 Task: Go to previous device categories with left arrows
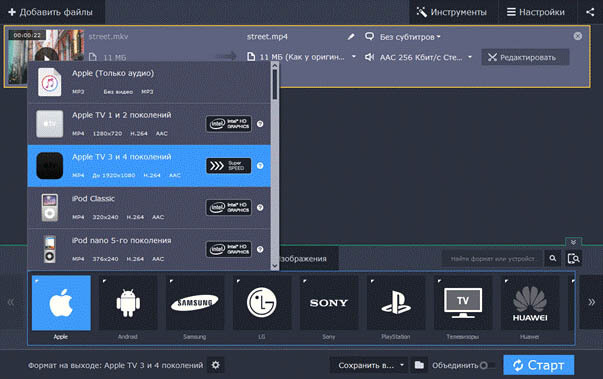11,302
